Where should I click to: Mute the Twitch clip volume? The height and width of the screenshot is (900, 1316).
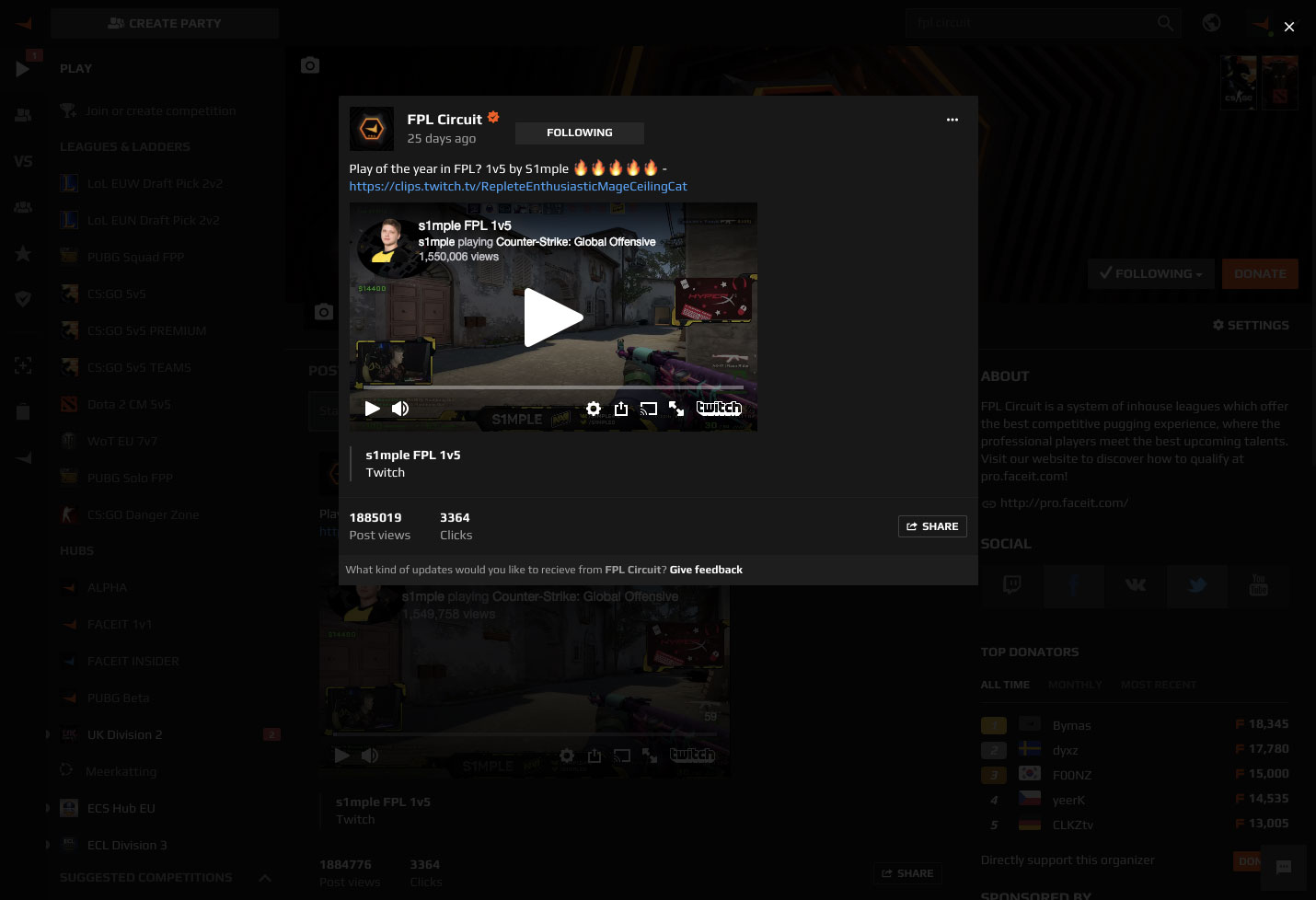(400, 409)
